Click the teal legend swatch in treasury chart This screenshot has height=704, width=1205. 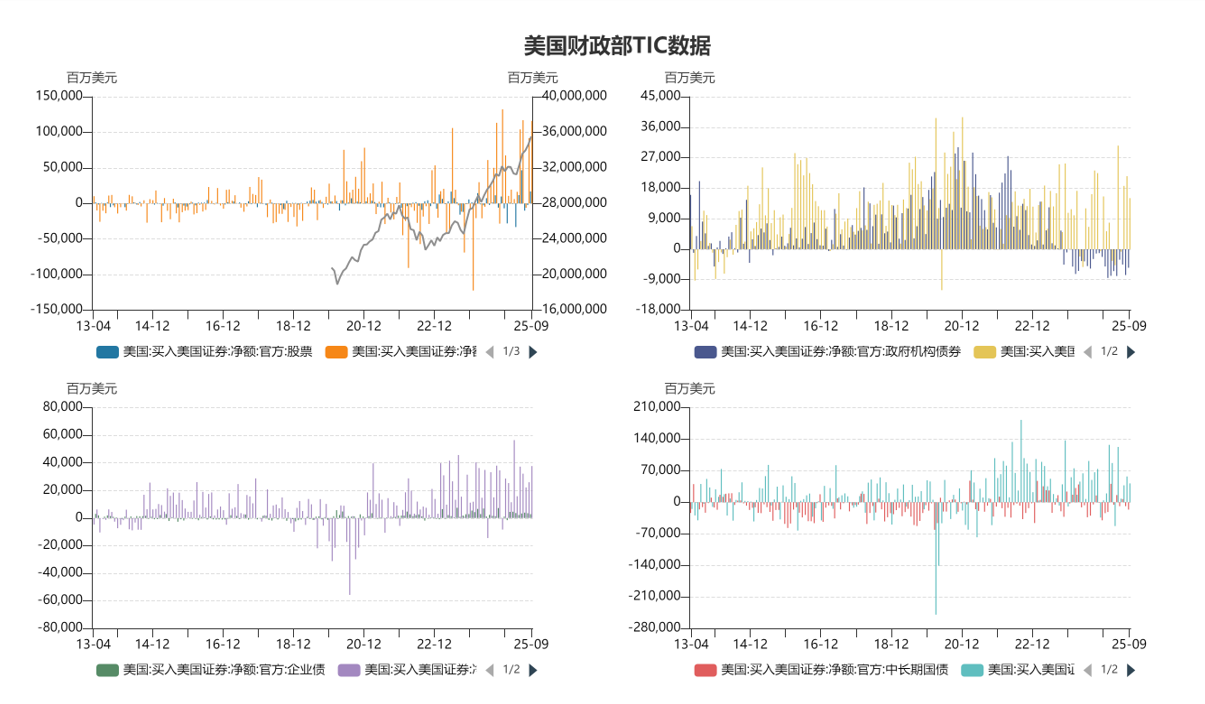(x=973, y=670)
